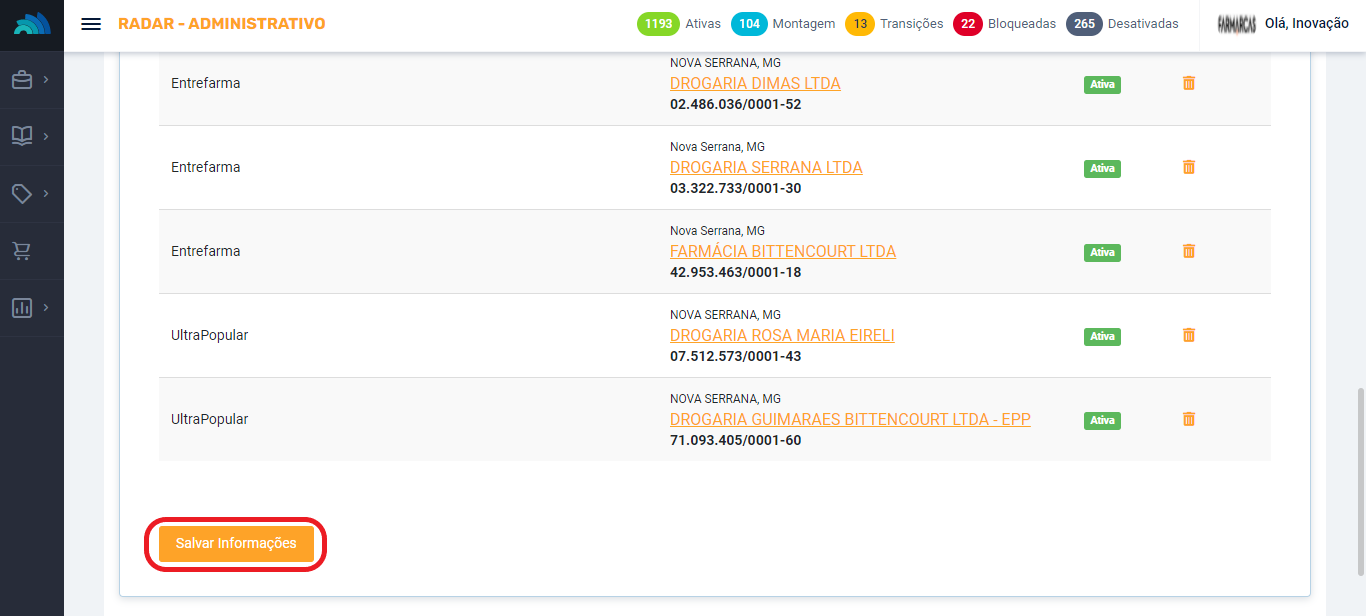Delete the DROGARIA DIMAS LTDA row
Screen dimensions: 1366x616
[x=1188, y=83]
